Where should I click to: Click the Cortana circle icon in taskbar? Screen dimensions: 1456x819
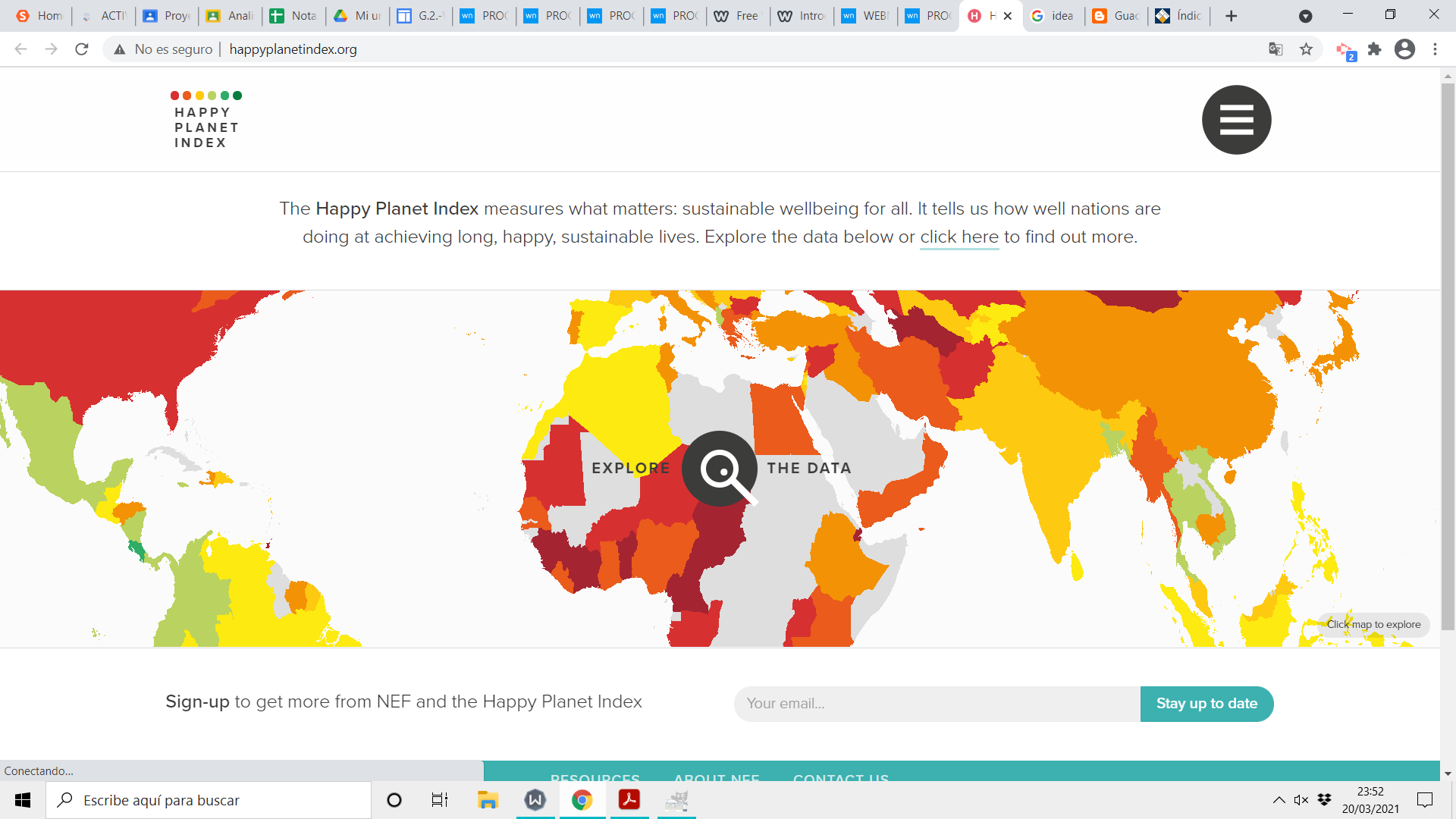click(394, 800)
